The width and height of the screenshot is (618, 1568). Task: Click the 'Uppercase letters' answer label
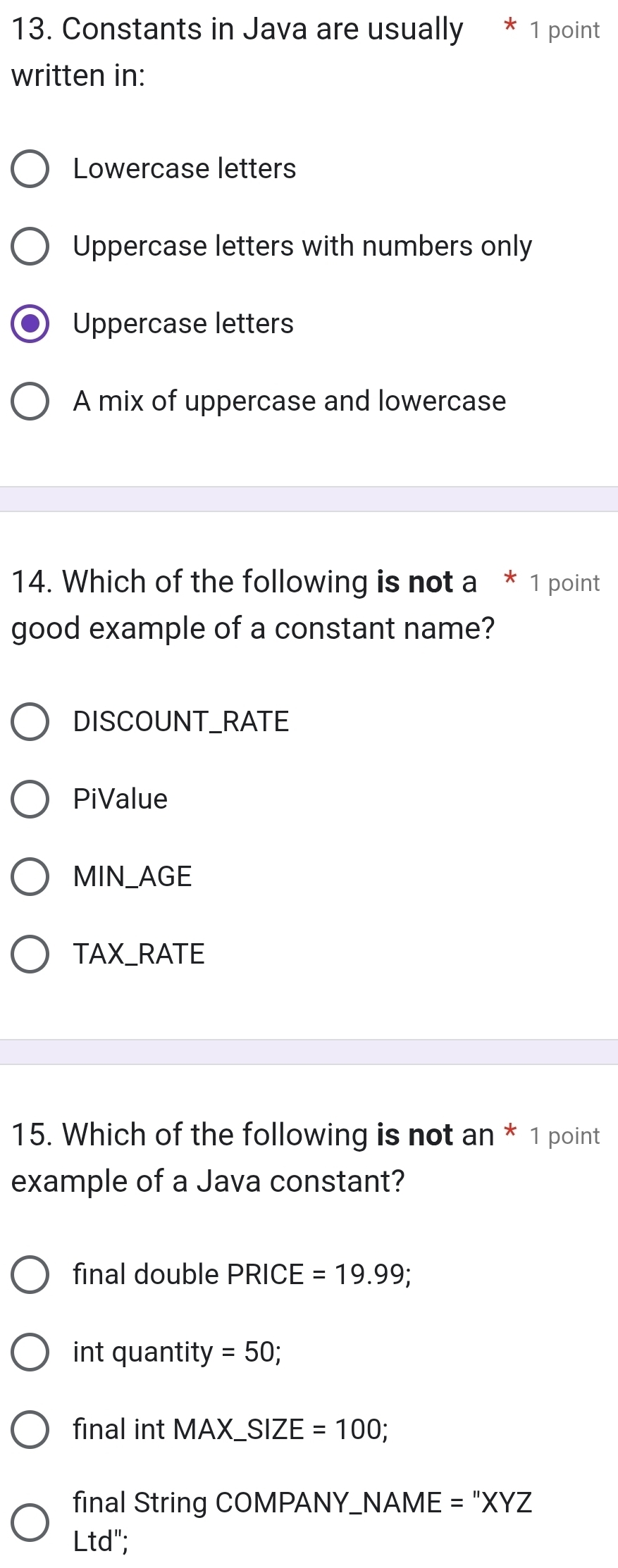coord(183,324)
